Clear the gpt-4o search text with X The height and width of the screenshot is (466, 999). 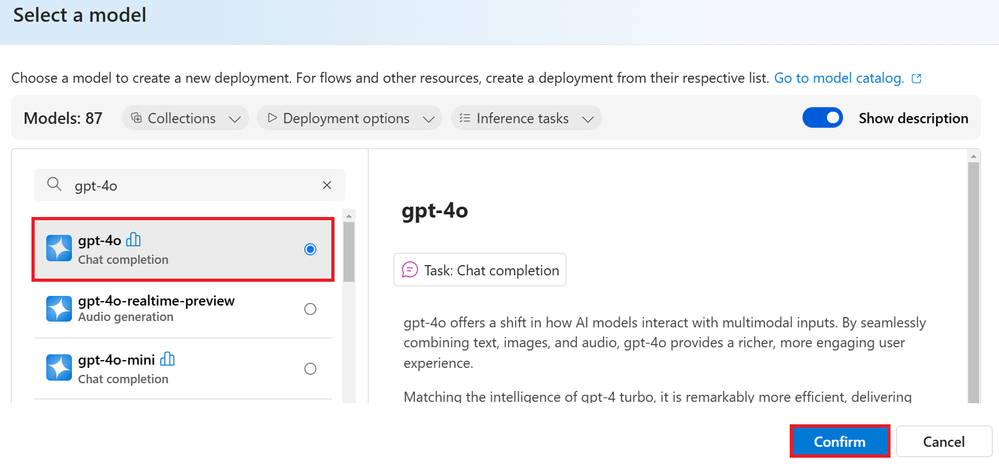[327, 185]
